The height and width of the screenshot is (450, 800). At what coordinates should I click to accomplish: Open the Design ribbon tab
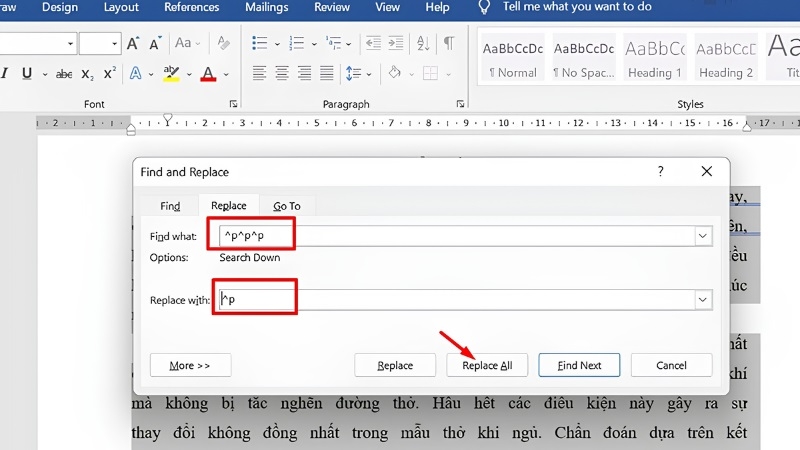pos(60,7)
